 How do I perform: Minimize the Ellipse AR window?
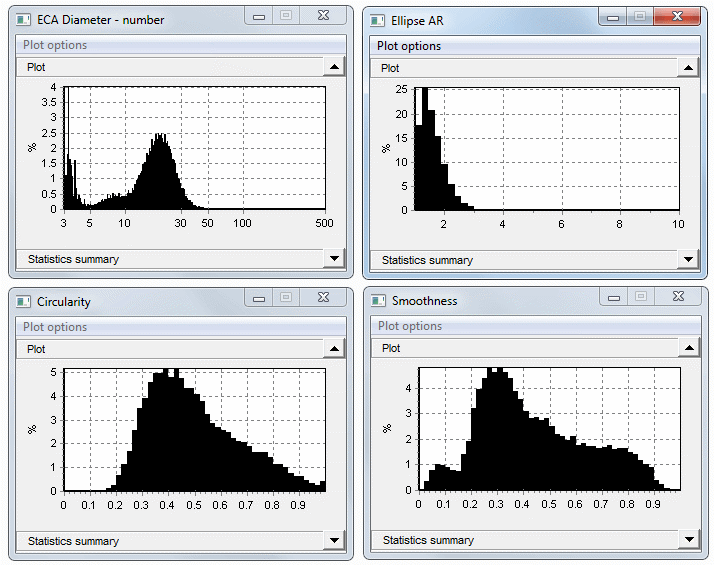tap(613, 17)
